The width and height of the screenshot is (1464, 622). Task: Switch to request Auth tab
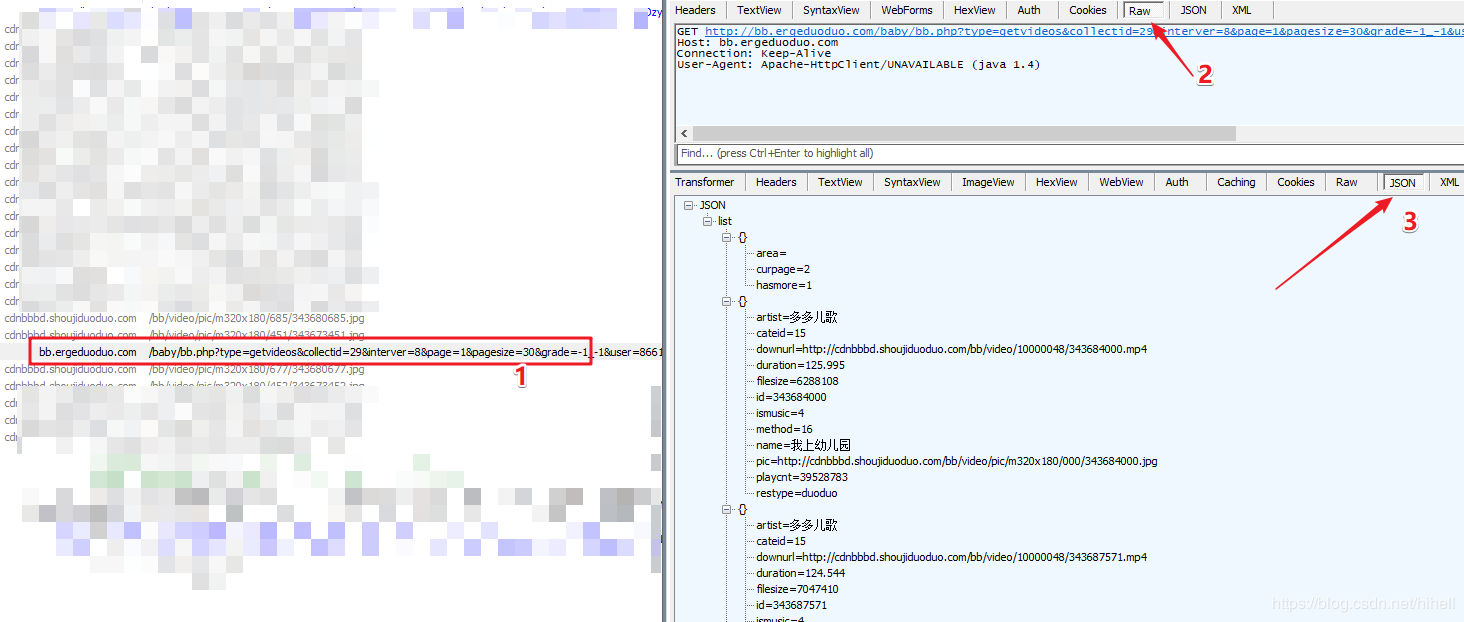coord(1029,10)
